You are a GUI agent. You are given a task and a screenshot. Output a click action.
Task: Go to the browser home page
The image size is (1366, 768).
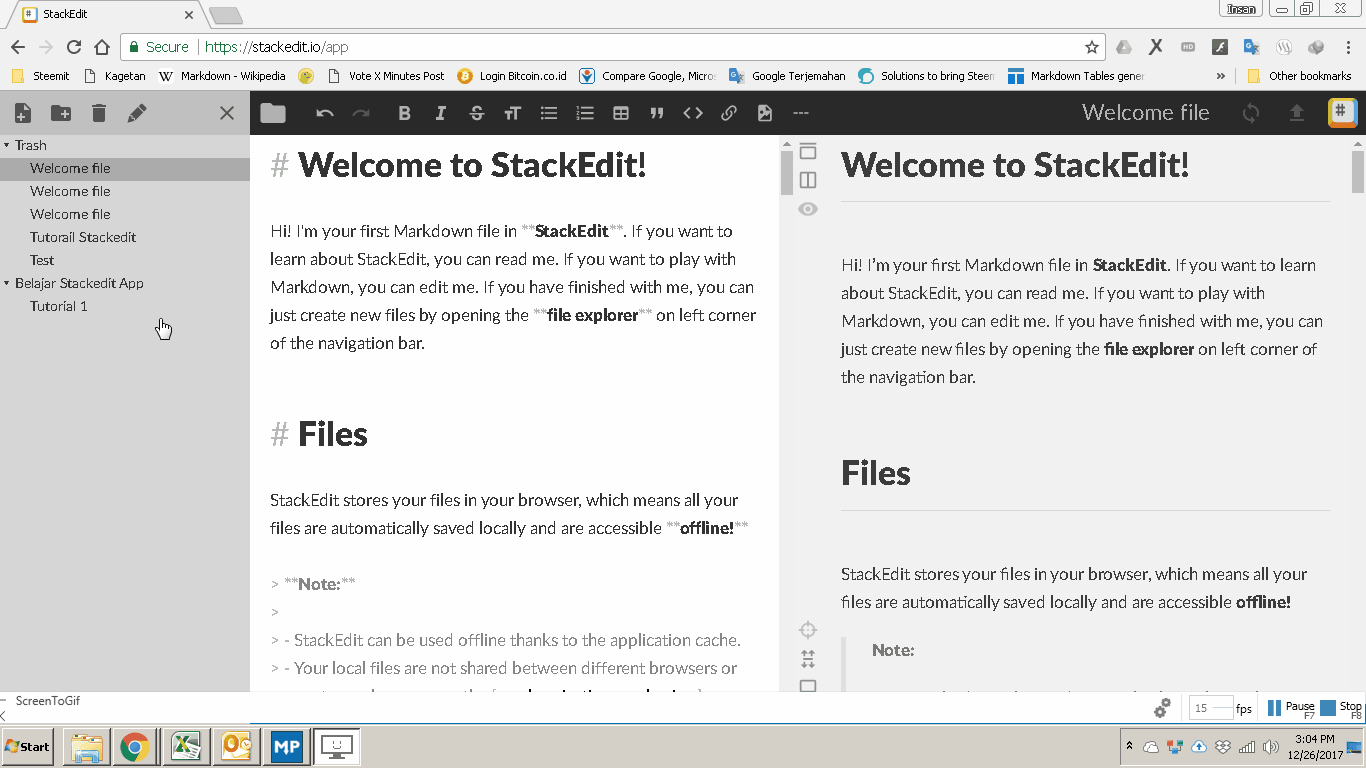pos(102,47)
